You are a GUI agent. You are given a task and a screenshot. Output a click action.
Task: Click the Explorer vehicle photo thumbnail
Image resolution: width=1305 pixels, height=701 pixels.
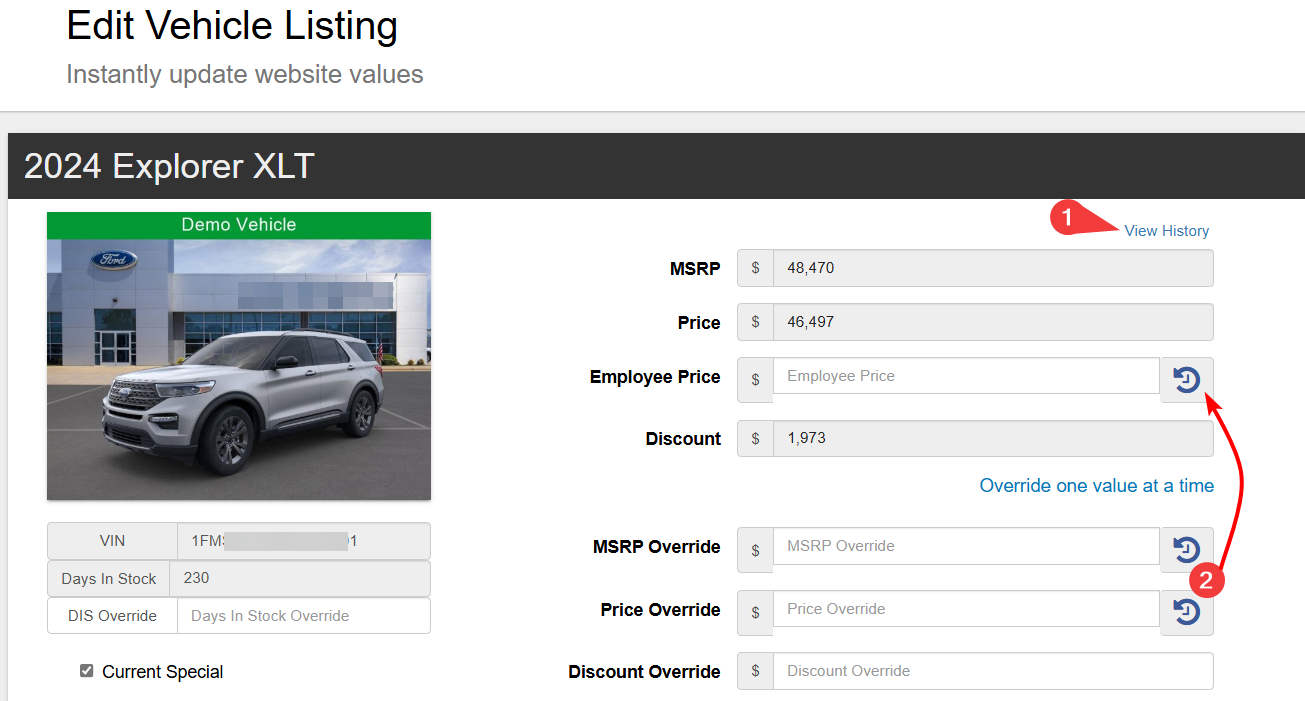click(239, 369)
